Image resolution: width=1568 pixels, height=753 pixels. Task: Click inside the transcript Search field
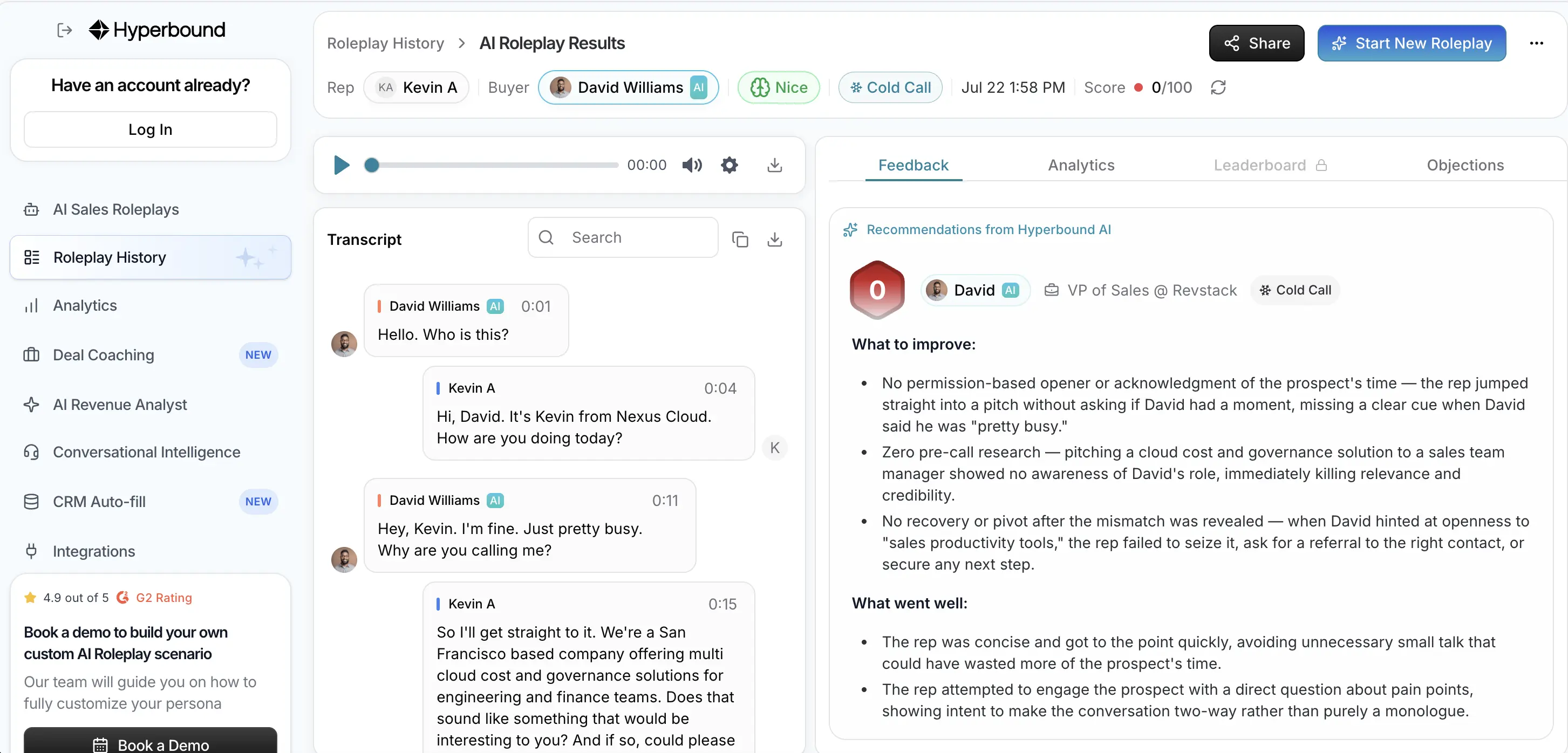tap(623, 237)
